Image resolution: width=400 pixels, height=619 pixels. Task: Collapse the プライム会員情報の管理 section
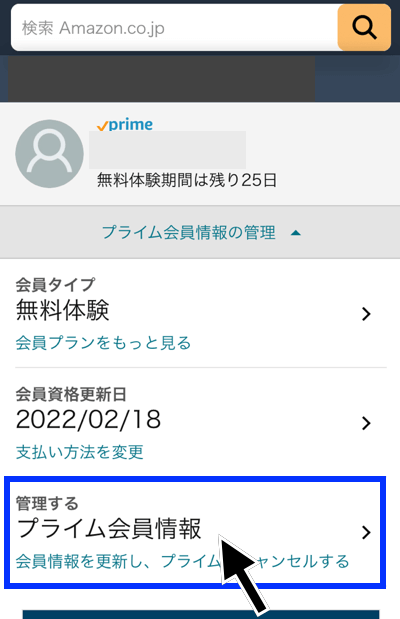pos(200,232)
